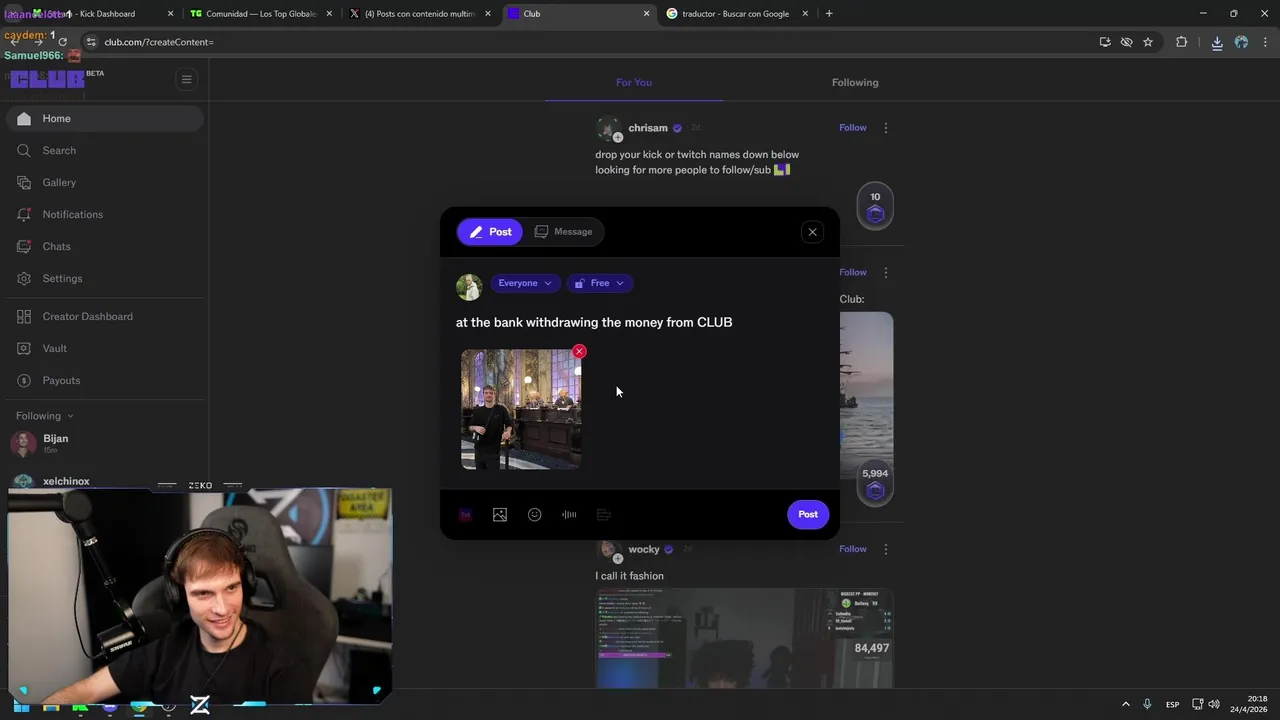Click the 5,994 badge on the ship post
The height and width of the screenshot is (720, 1280).
[x=875, y=485]
